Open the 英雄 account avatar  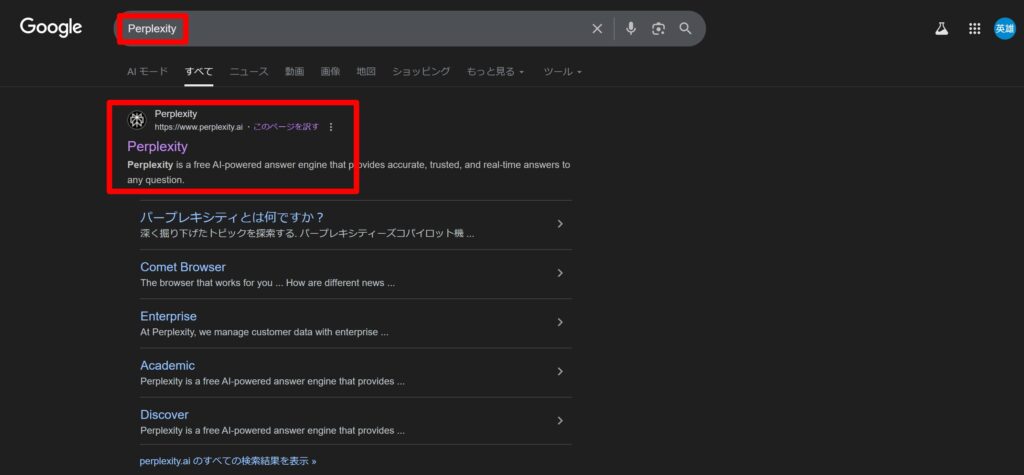coord(1004,29)
